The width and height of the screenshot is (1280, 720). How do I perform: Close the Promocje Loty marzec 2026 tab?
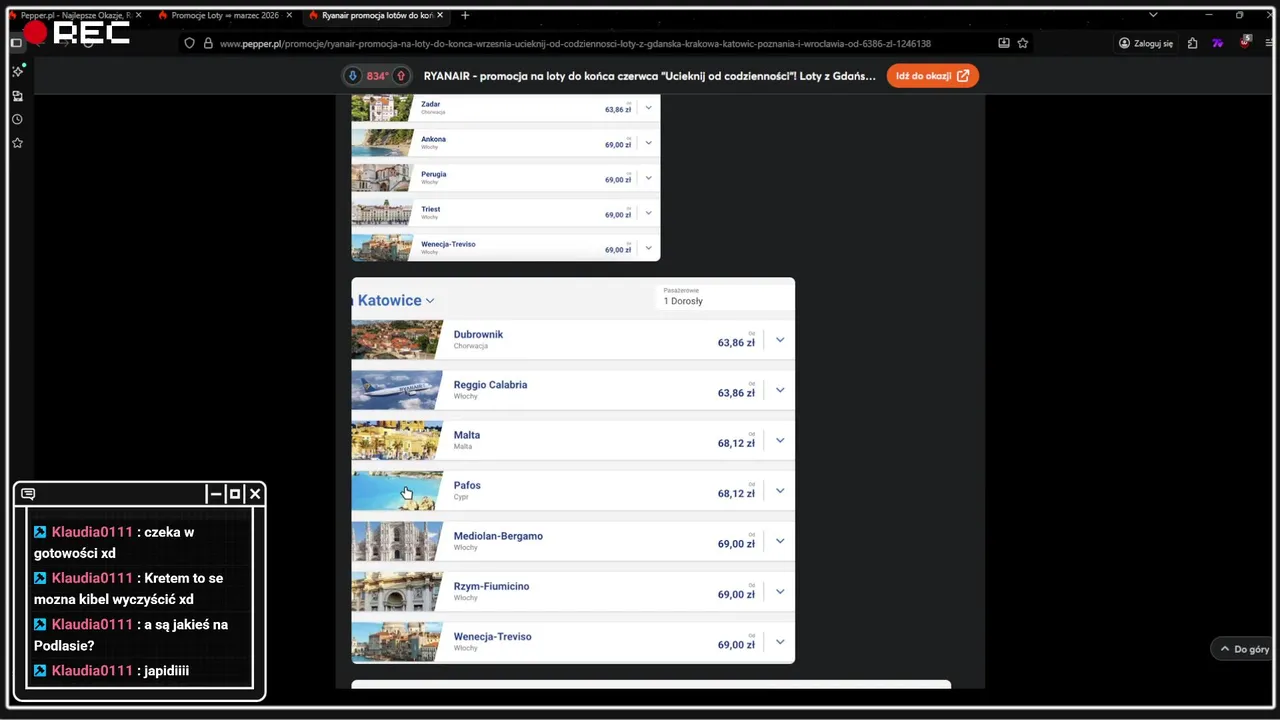click(289, 15)
